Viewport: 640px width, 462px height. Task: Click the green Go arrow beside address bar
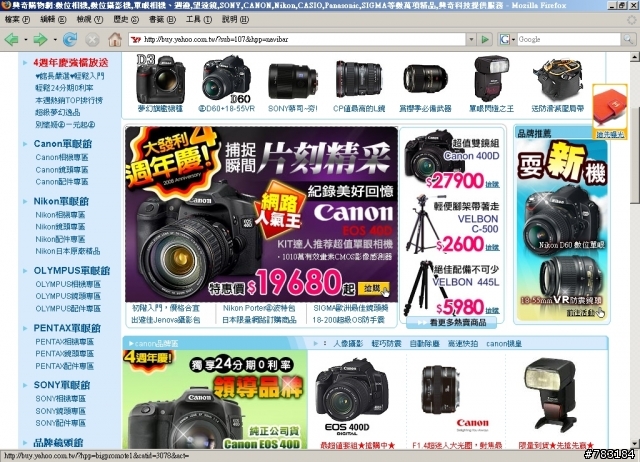(485, 40)
